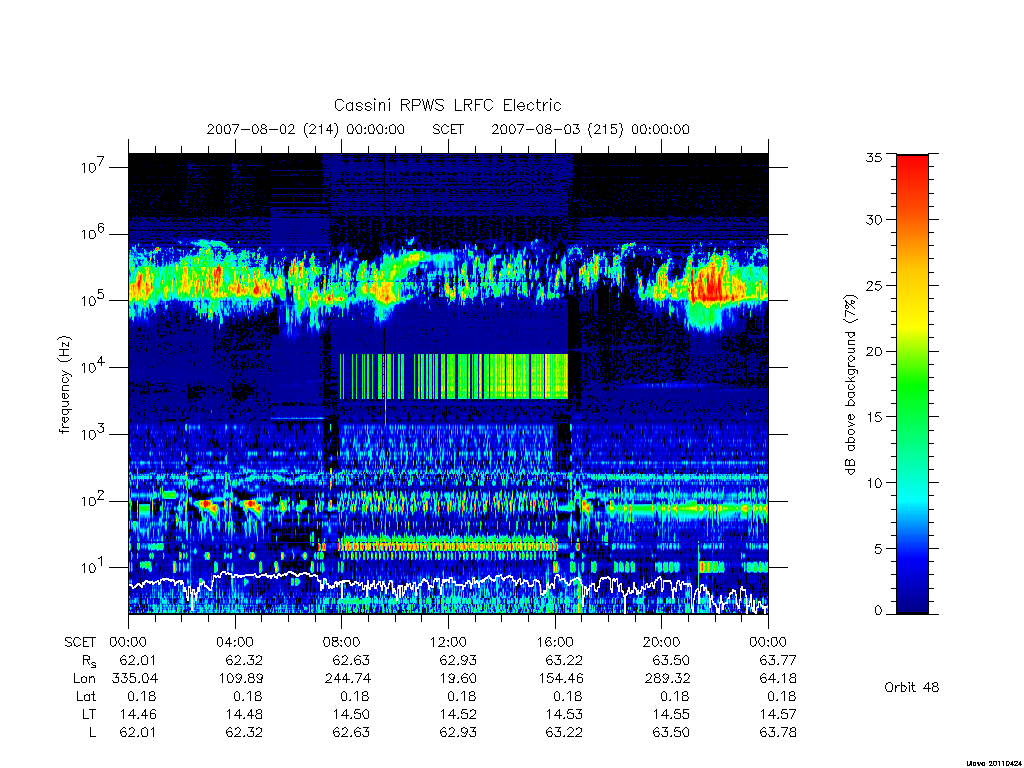
Task: Click the 10^1 frequency axis label
Action: [x=94, y=567]
